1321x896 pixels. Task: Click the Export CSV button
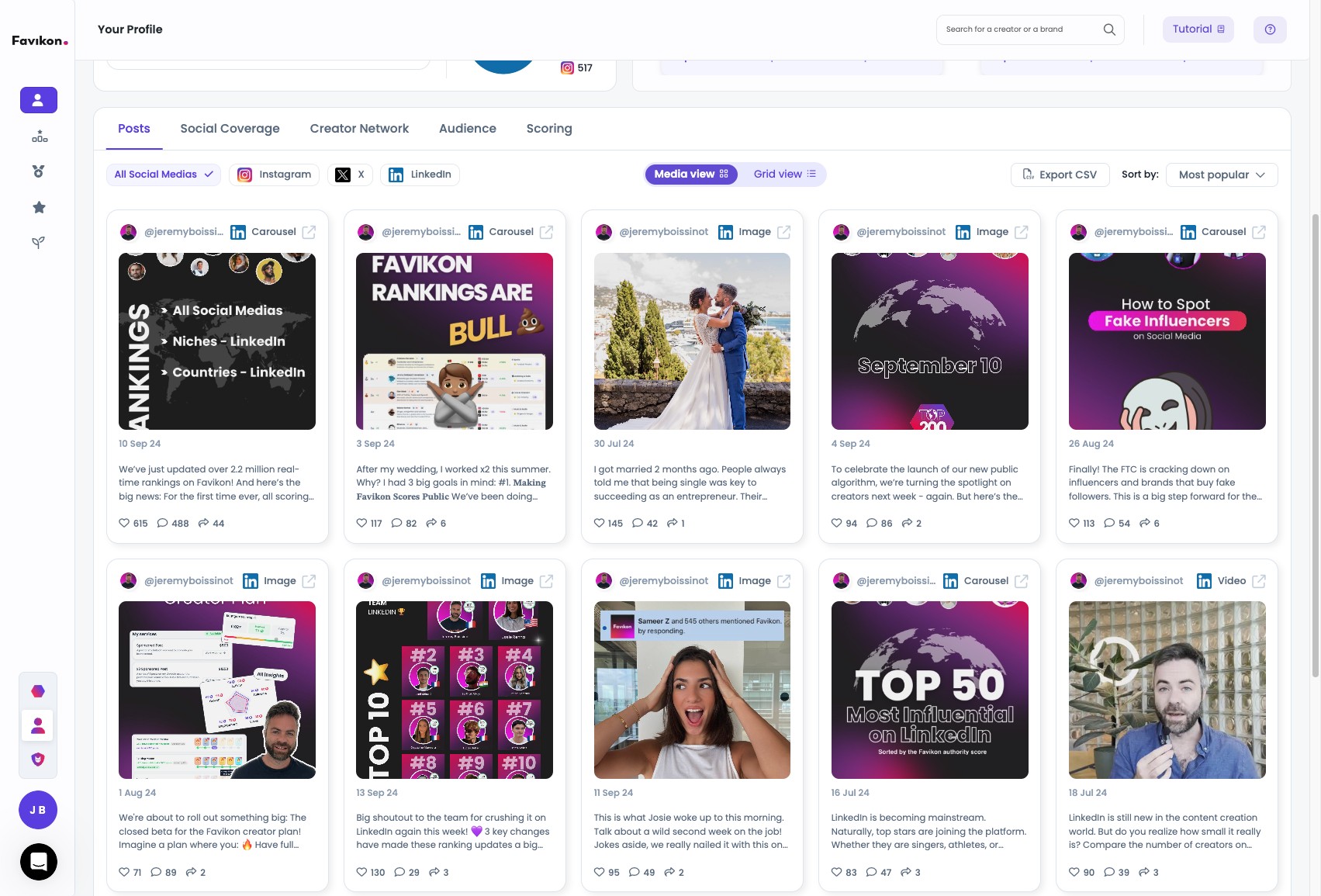point(1060,175)
